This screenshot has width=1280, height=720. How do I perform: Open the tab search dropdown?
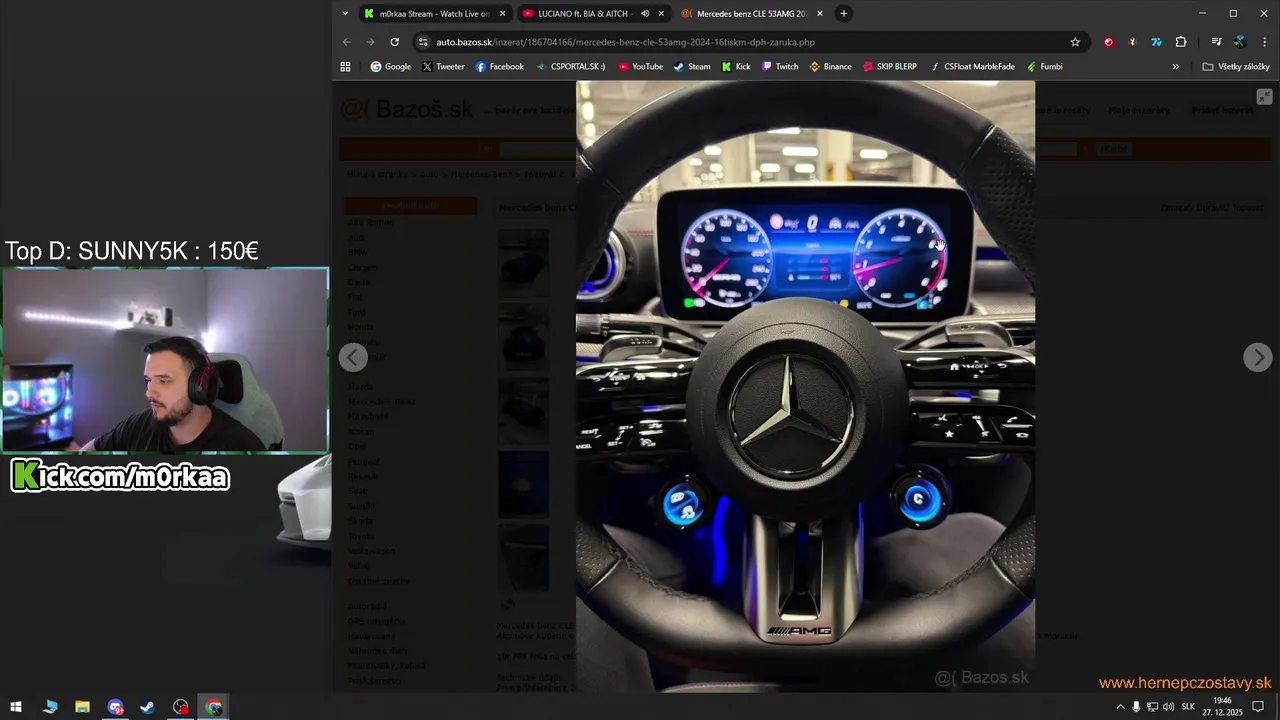point(345,14)
